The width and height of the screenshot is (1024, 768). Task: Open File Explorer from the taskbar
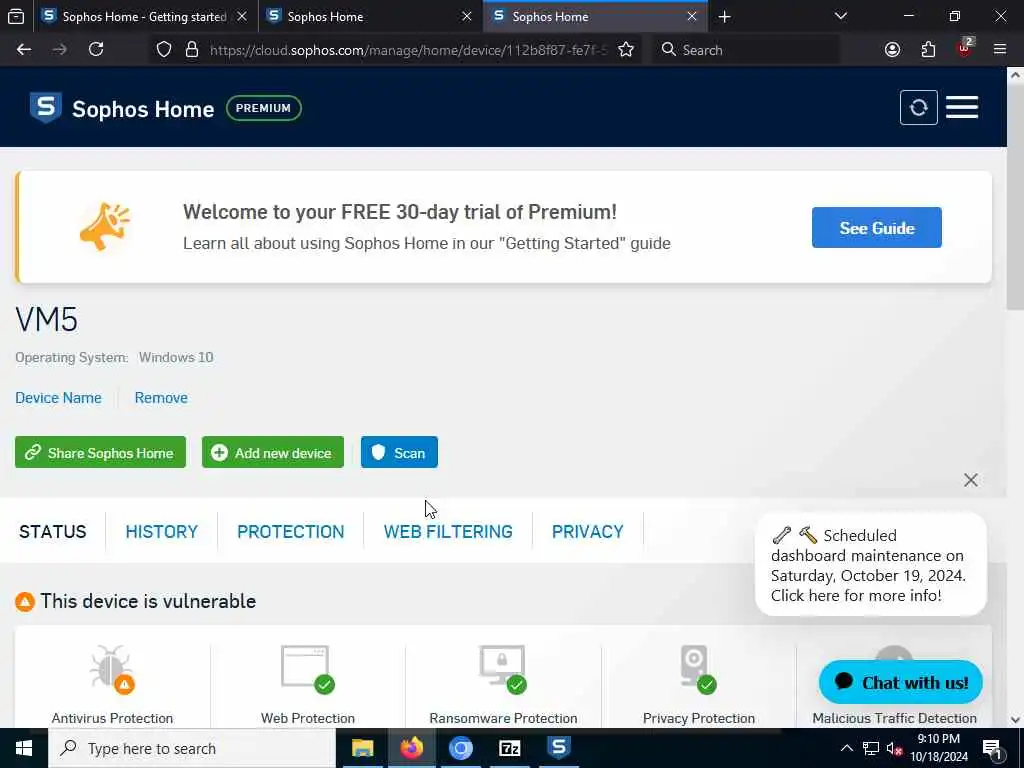(x=362, y=748)
